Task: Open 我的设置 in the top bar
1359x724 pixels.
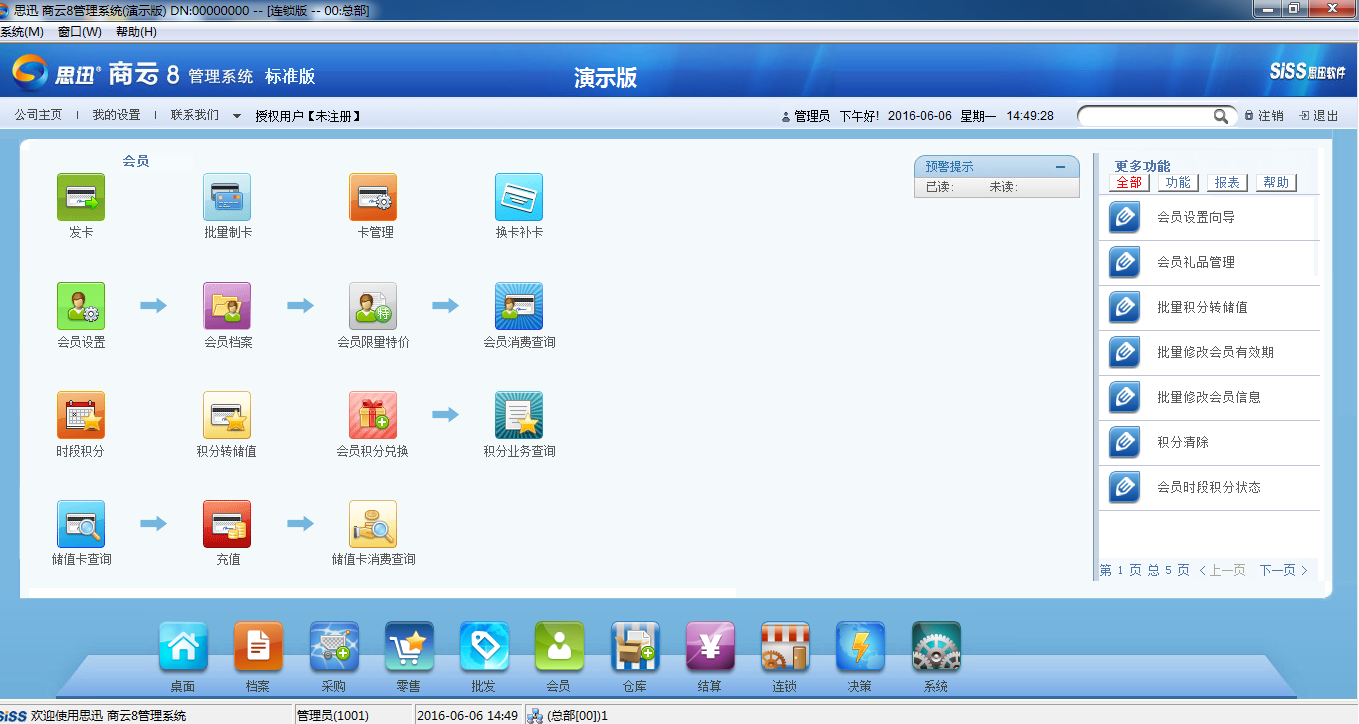Action: pyautogui.click(x=116, y=115)
